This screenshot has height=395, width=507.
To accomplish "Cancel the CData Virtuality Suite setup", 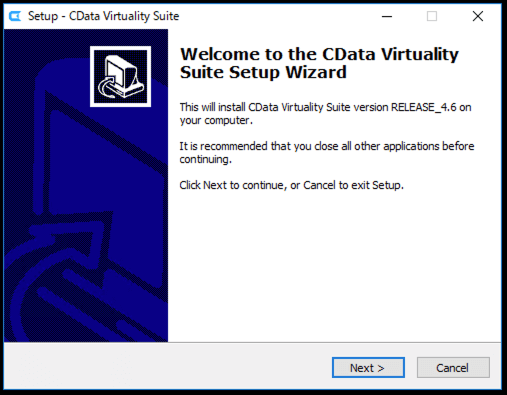I will (453, 368).
